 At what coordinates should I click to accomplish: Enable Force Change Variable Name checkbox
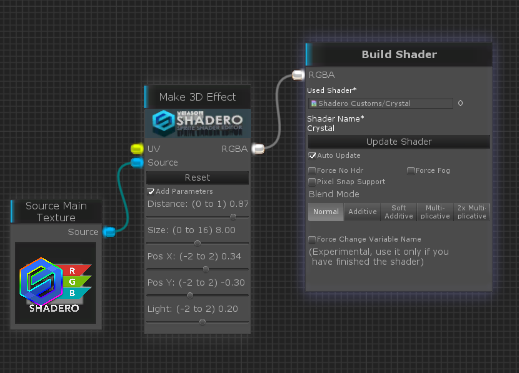tap(312, 239)
